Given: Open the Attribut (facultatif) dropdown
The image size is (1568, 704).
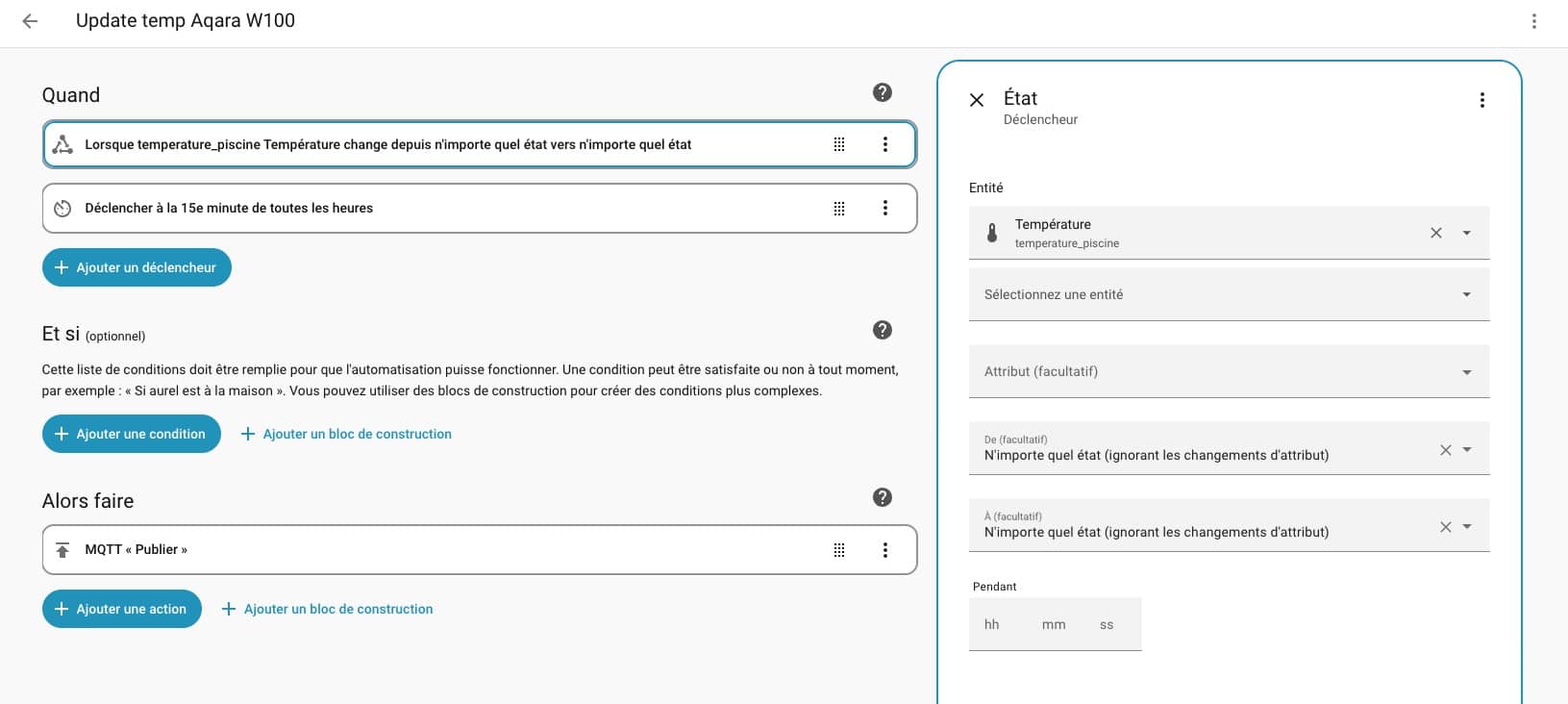Looking at the screenshot, I should [1230, 371].
